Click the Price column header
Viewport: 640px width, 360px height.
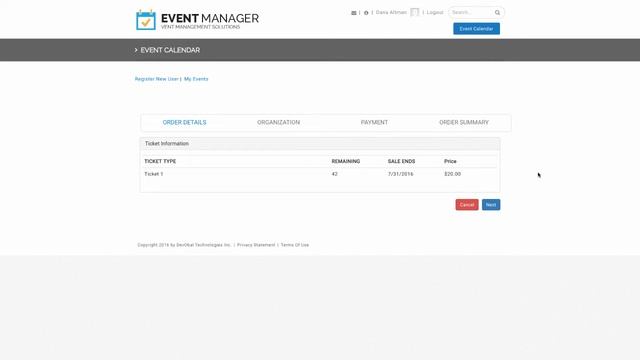point(450,161)
